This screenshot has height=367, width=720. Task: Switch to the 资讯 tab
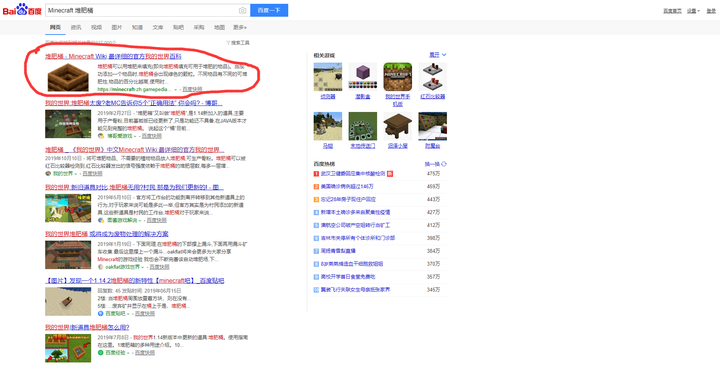coord(76,28)
